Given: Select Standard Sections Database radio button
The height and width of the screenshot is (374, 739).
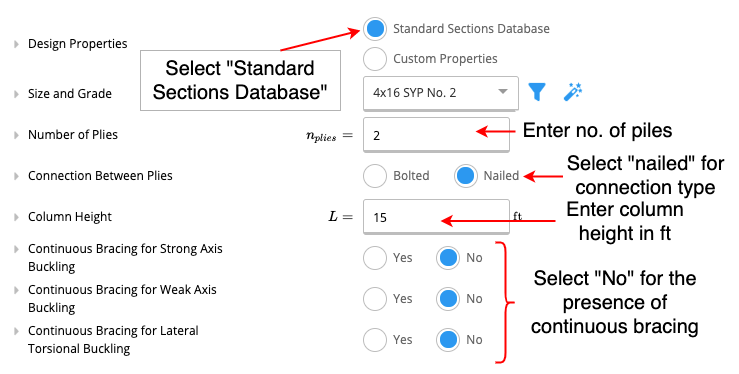Looking at the screenshot, I should tap(375, 29).
